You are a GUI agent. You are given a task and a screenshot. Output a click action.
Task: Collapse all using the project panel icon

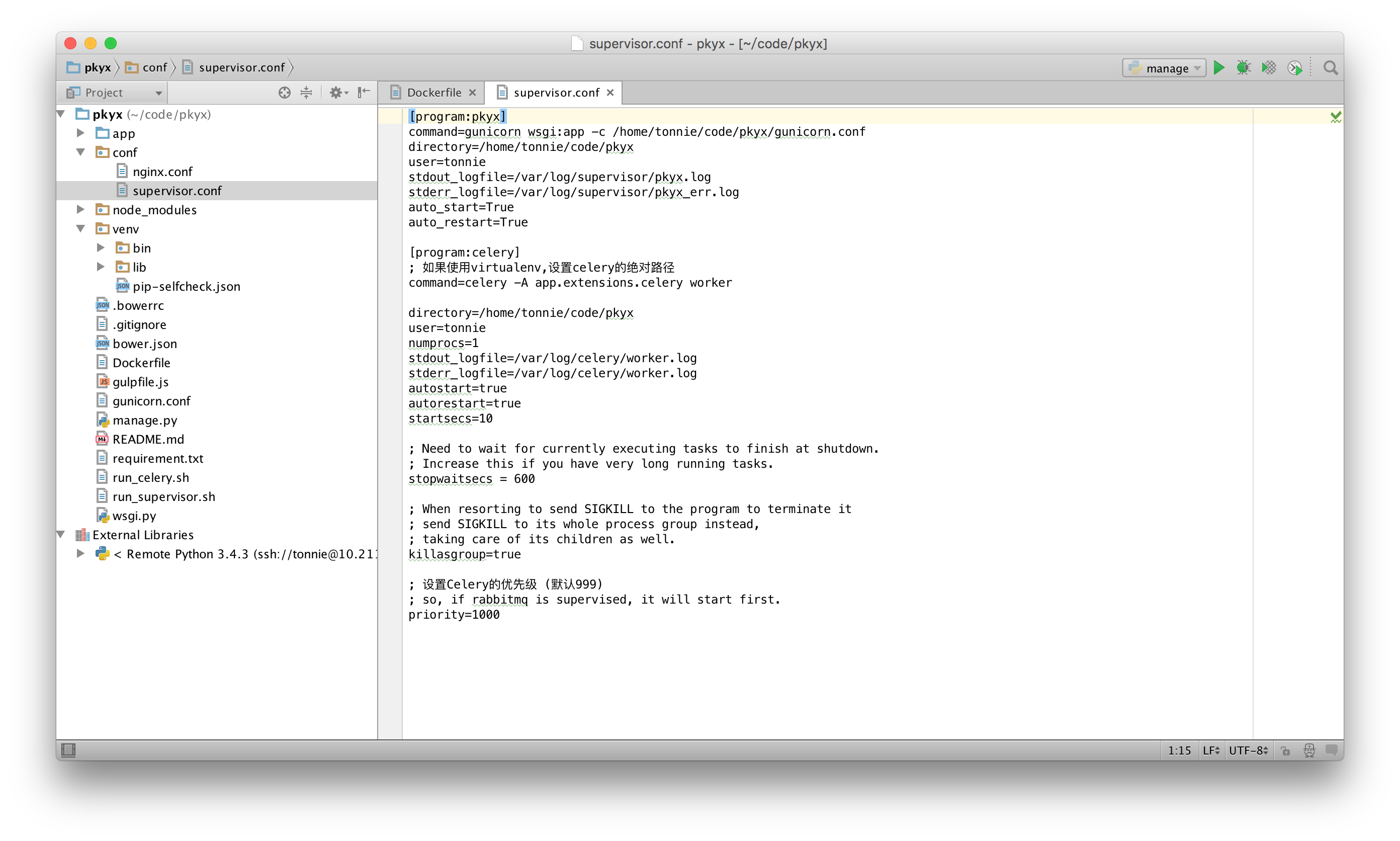point(306,93)
